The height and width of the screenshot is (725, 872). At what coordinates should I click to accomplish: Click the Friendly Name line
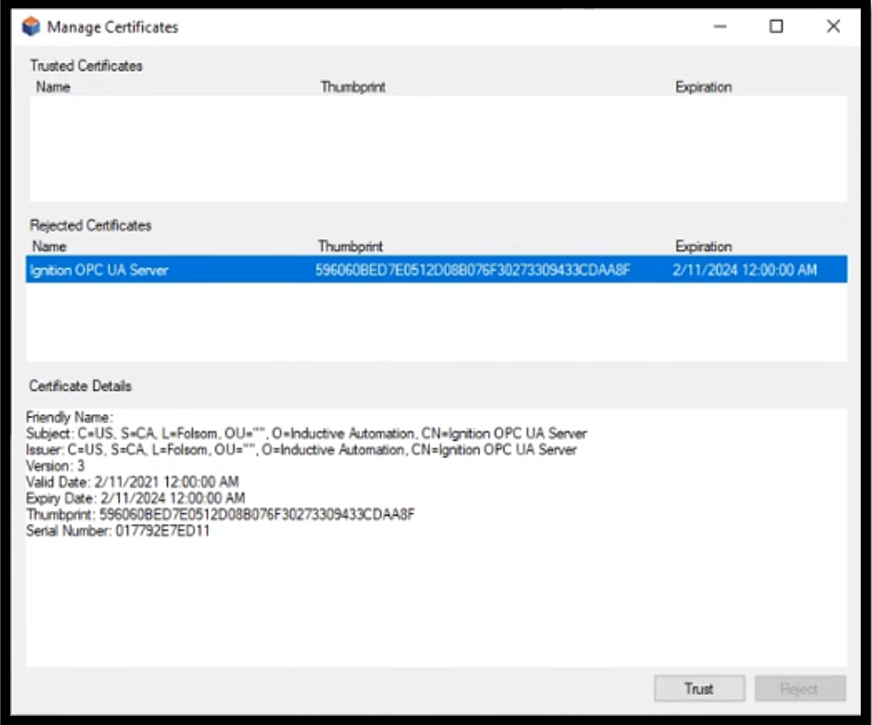[x=70, y=417]
